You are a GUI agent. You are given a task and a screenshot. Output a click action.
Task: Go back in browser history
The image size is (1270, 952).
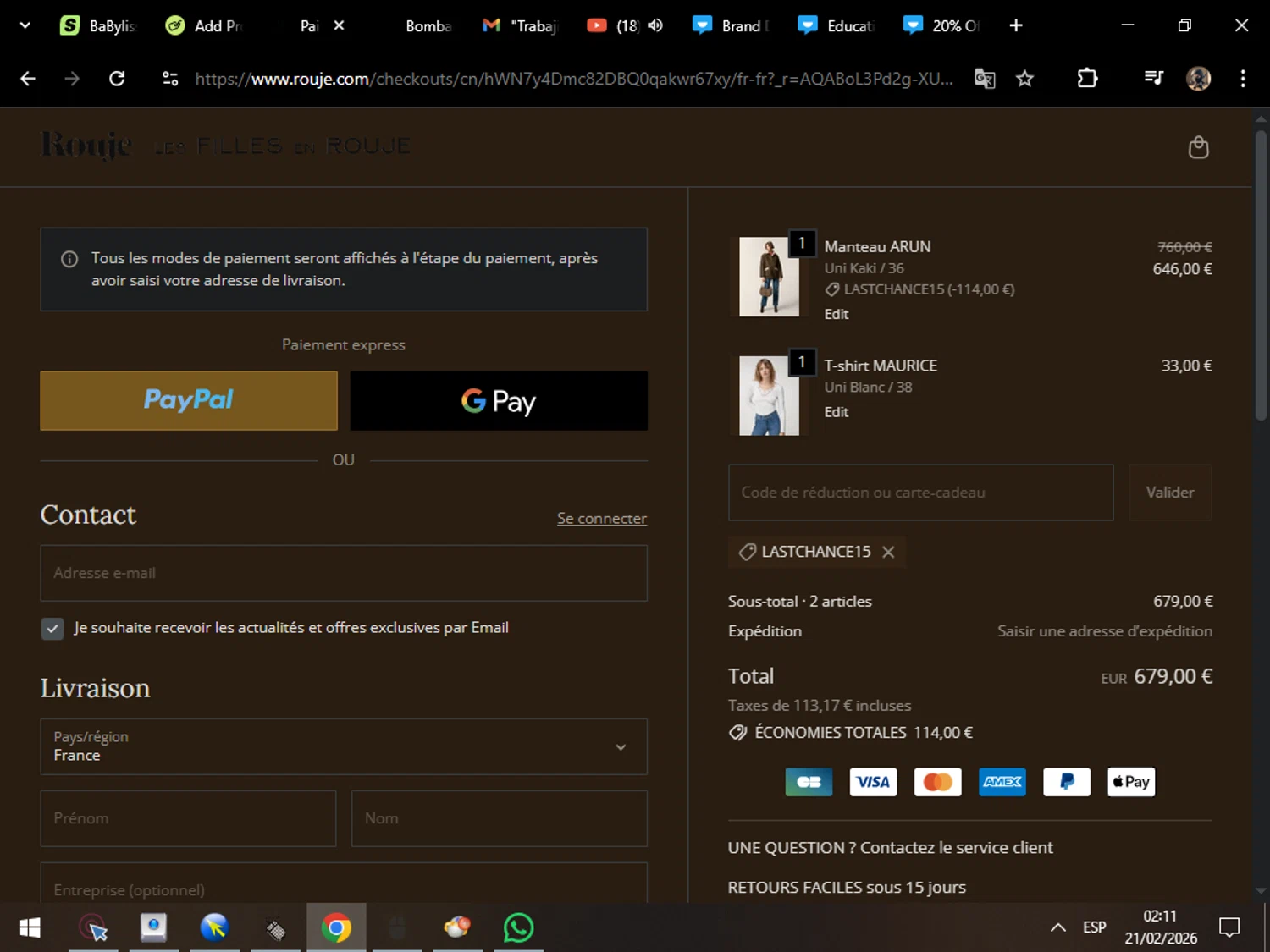[28, 79]
